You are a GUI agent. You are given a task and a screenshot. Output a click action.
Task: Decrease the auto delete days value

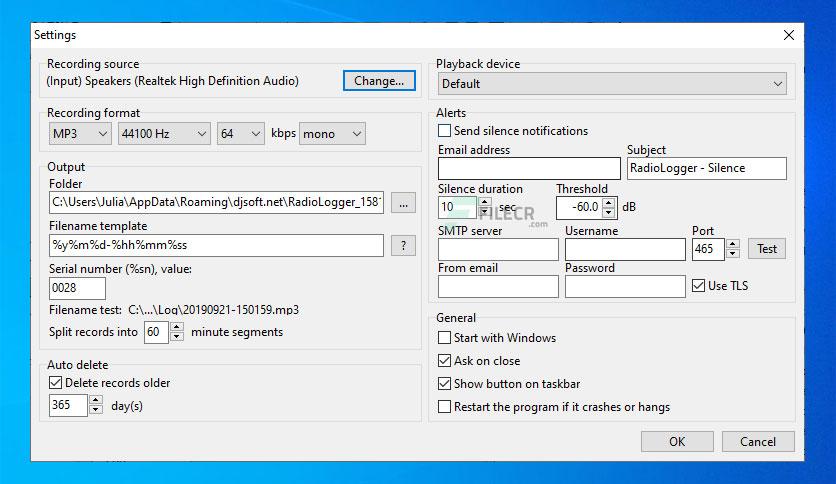click(x=96, y=409)
